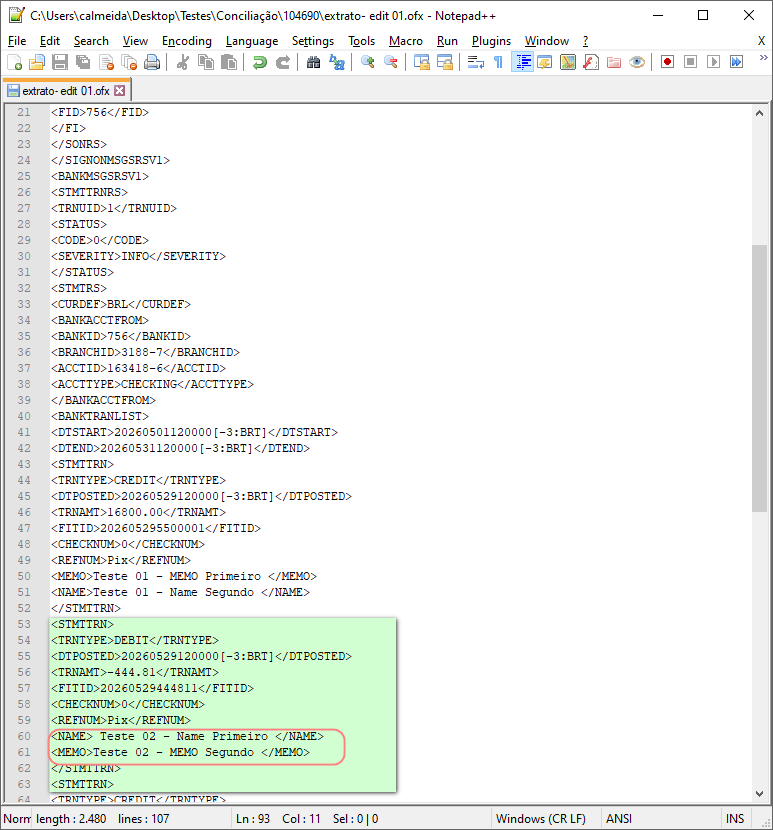Open the Window menu
The image size is (773, 830).
tap(547, 41)
